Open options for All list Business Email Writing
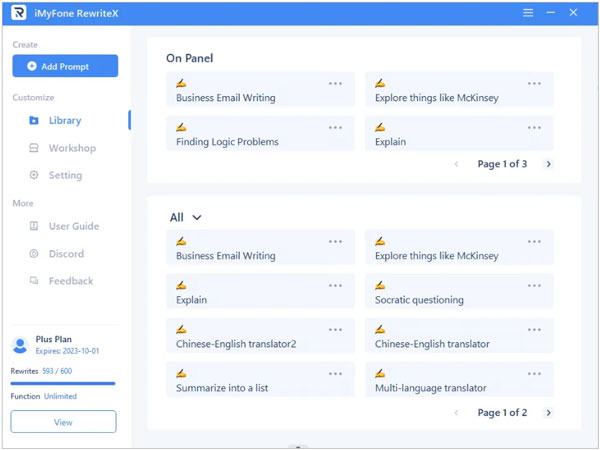Image resolution: width=600 pixels, height=450 pixels. [x=335, y=241]
